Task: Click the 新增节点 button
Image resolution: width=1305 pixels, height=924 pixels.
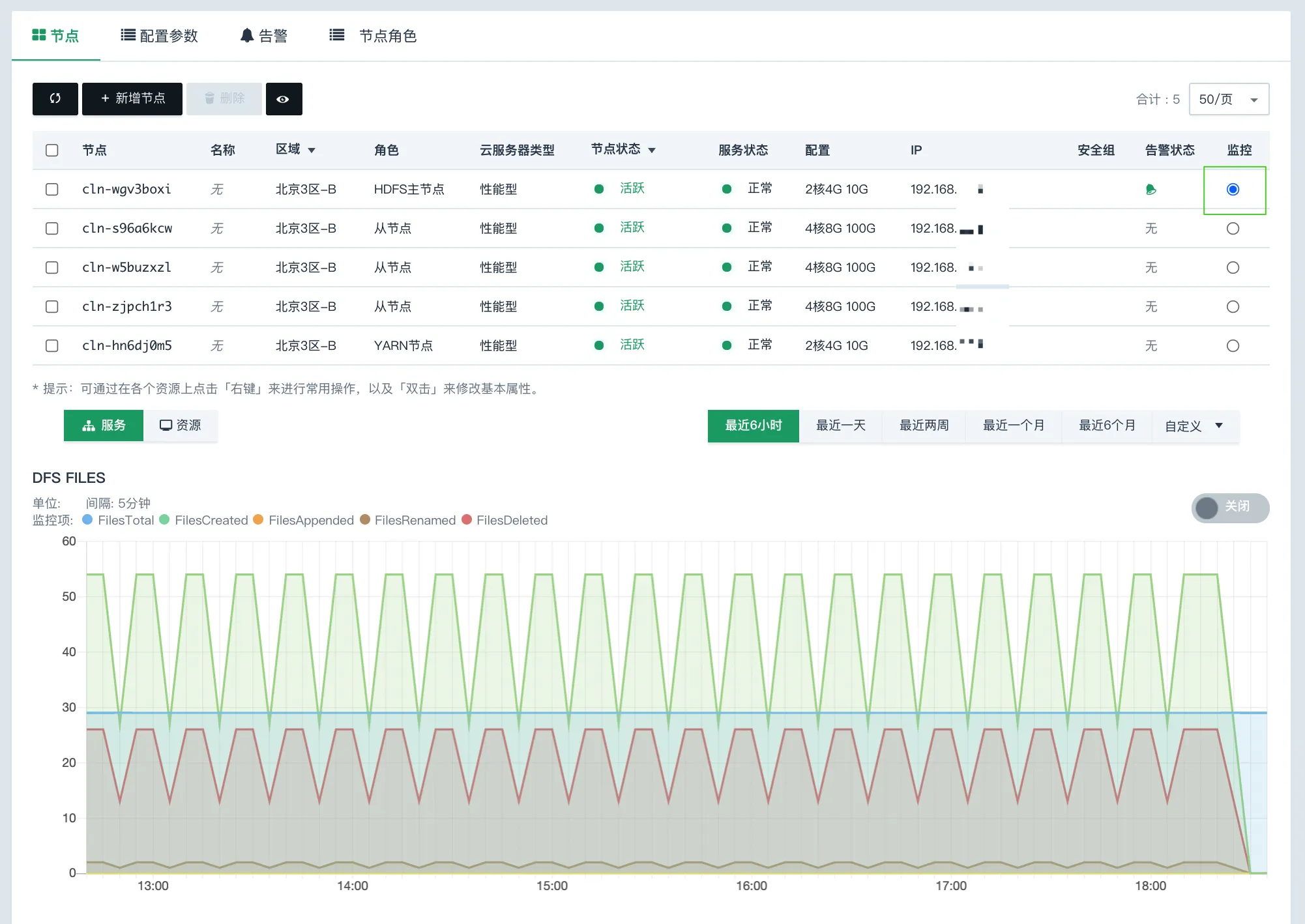Action: [x=132, y=98]
